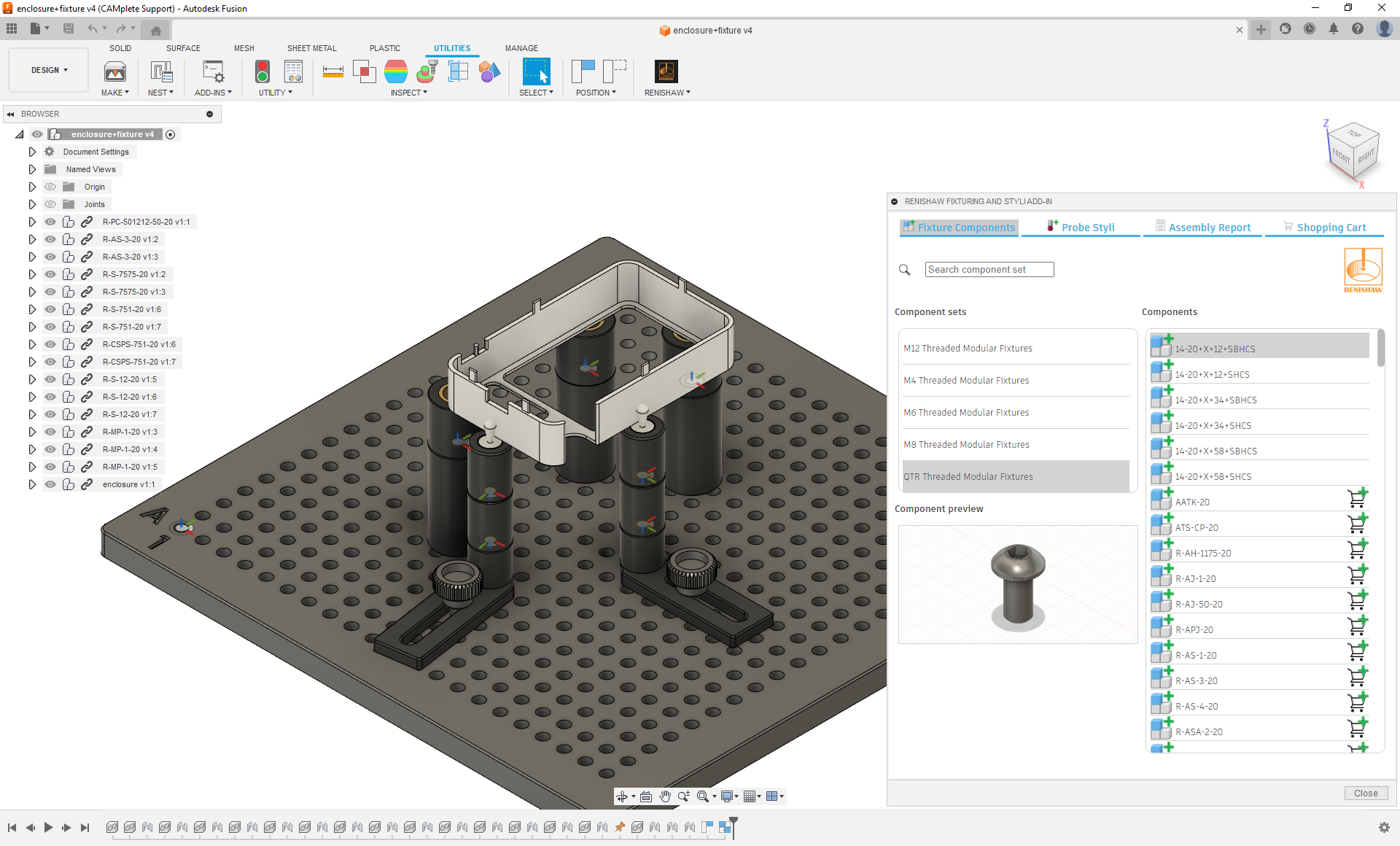Screen dimensions: 1400x846
Task: Click the Renishaw add-in toolbar icon
Action: click(x=666, y=71)
